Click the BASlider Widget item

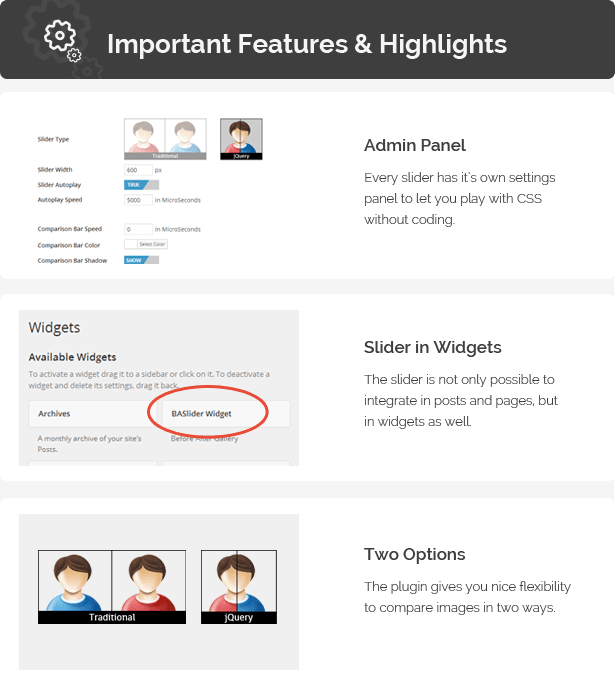point(210,412)
